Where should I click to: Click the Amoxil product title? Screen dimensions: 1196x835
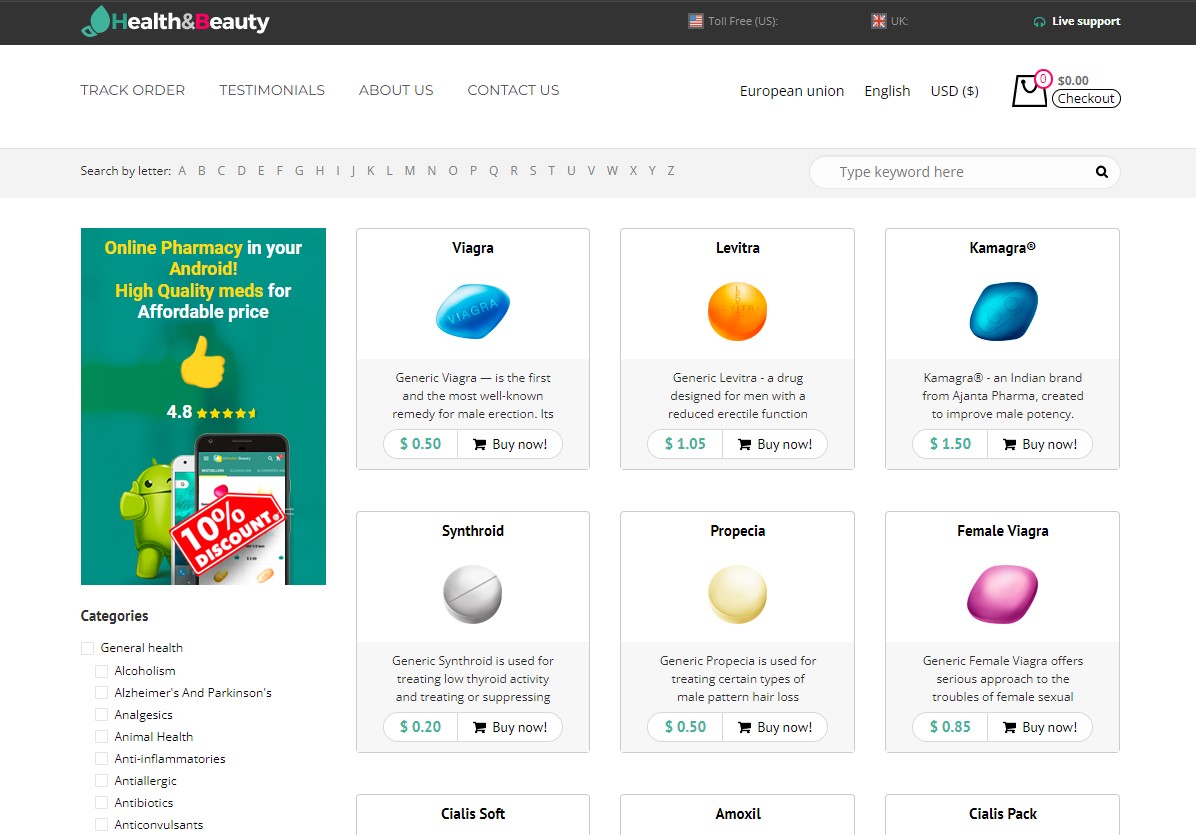[738, 814]
